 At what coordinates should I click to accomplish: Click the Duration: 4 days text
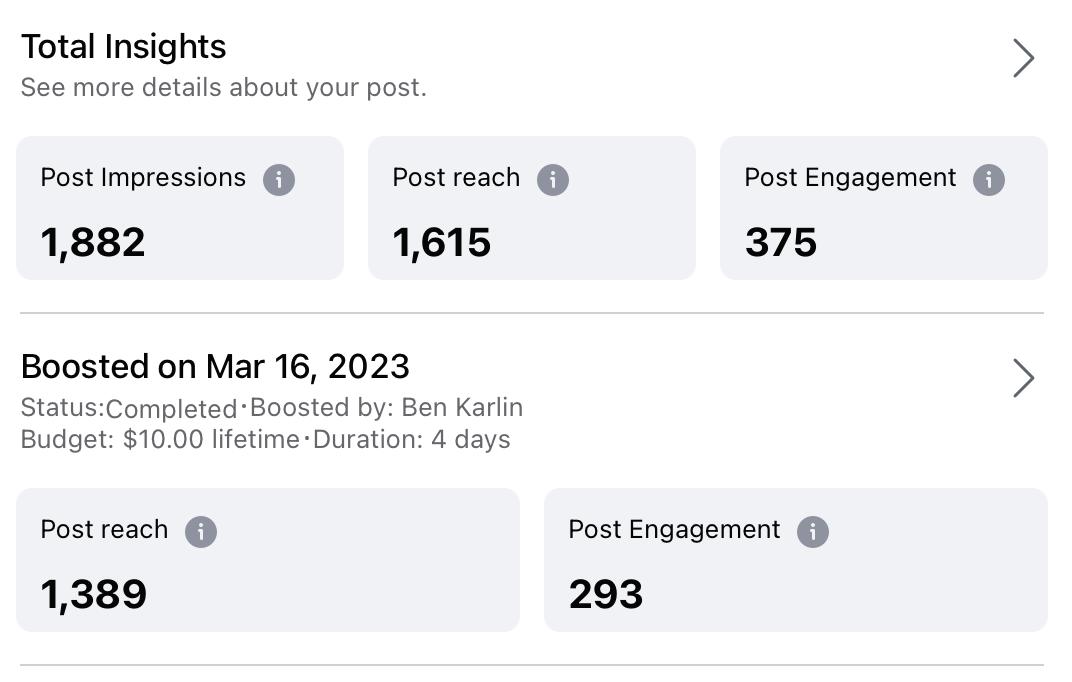(x=412, y=440)
